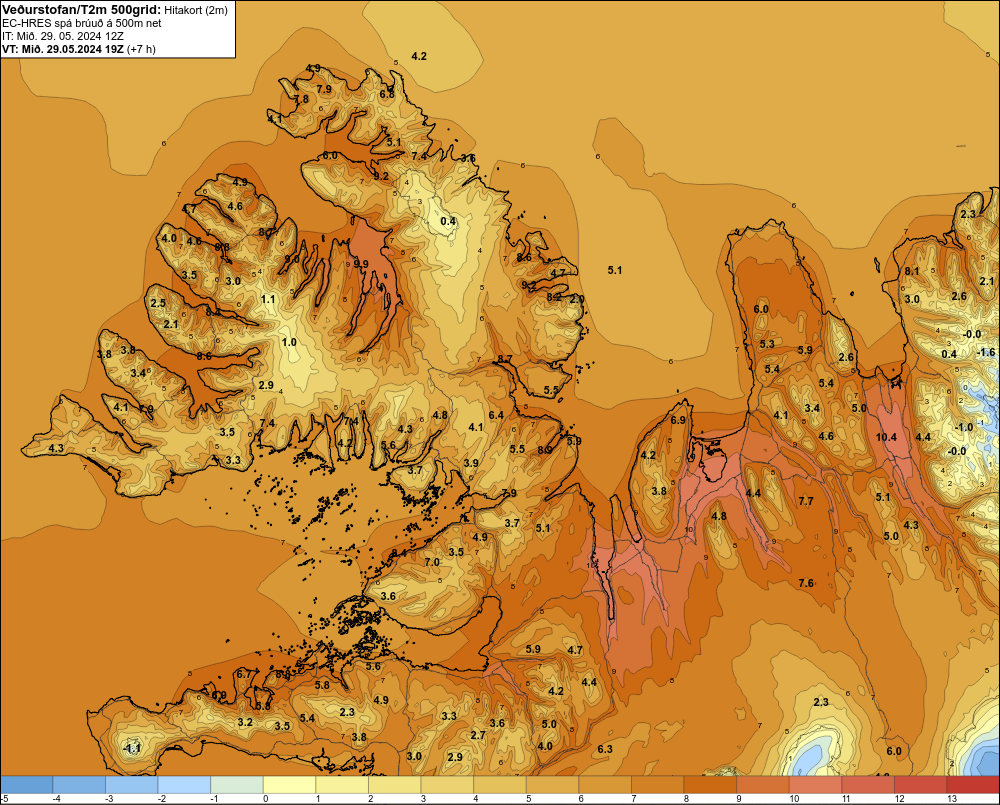
Task: Click the pale green legend cell between -1 and 0
Action: (x=237, y=784)
